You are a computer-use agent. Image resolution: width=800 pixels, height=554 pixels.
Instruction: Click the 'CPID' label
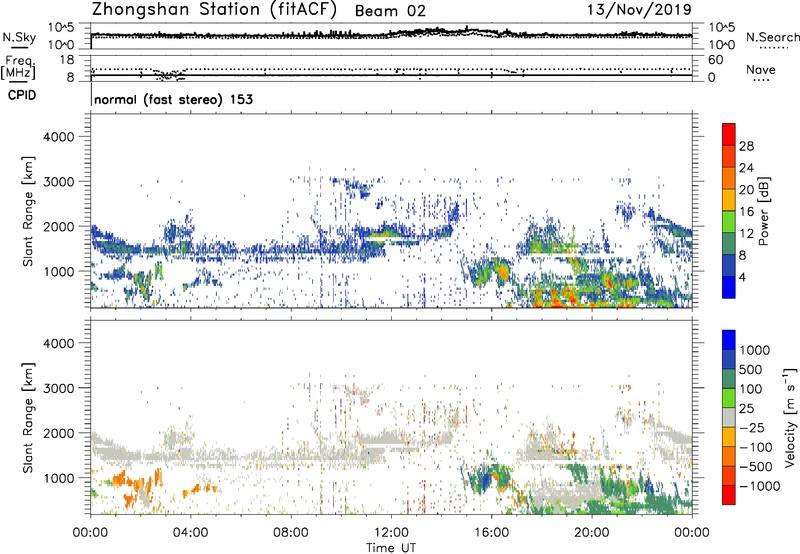pyautogui.click(x=22, y=95)
